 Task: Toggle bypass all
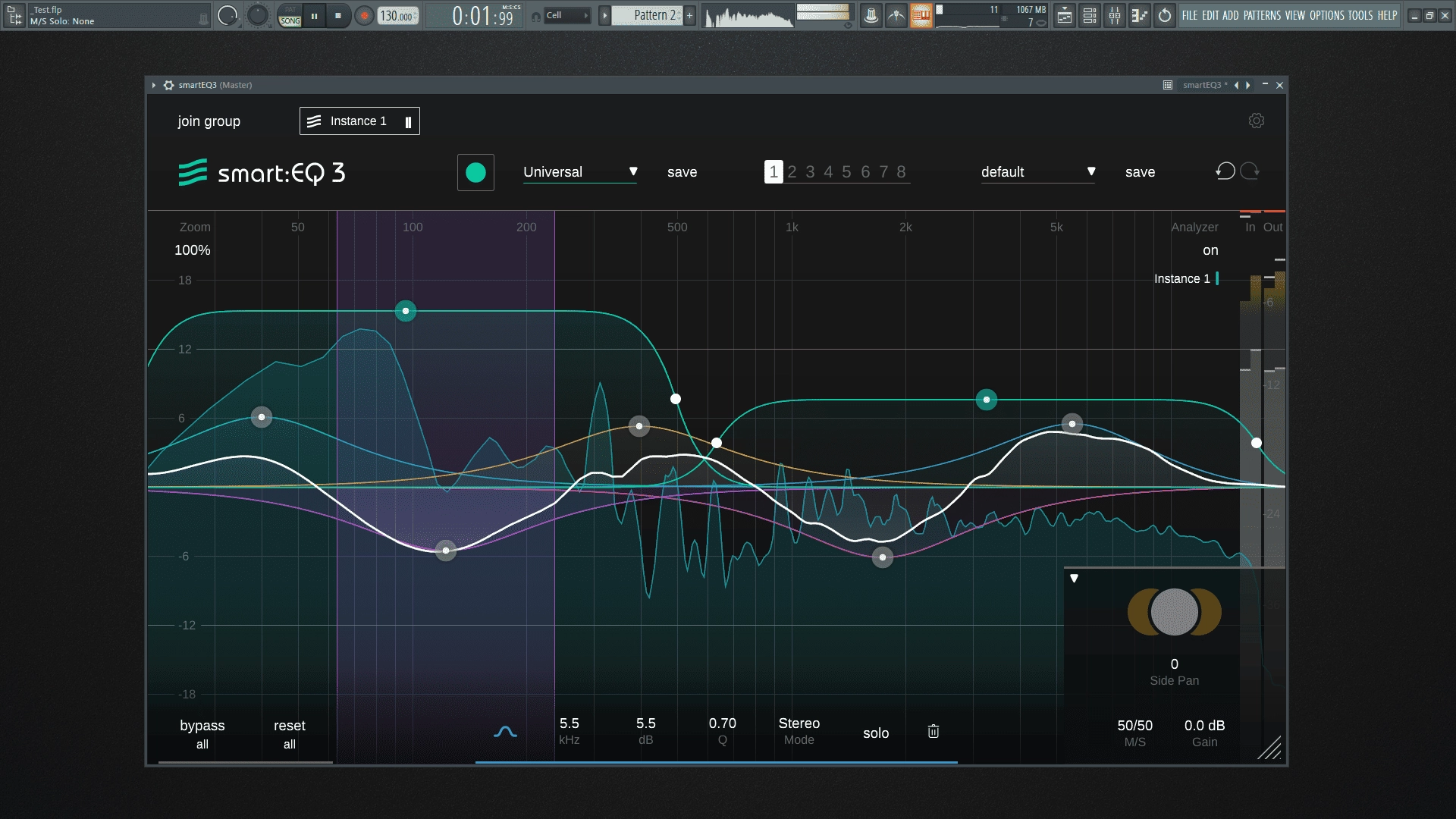pos(202,734)
